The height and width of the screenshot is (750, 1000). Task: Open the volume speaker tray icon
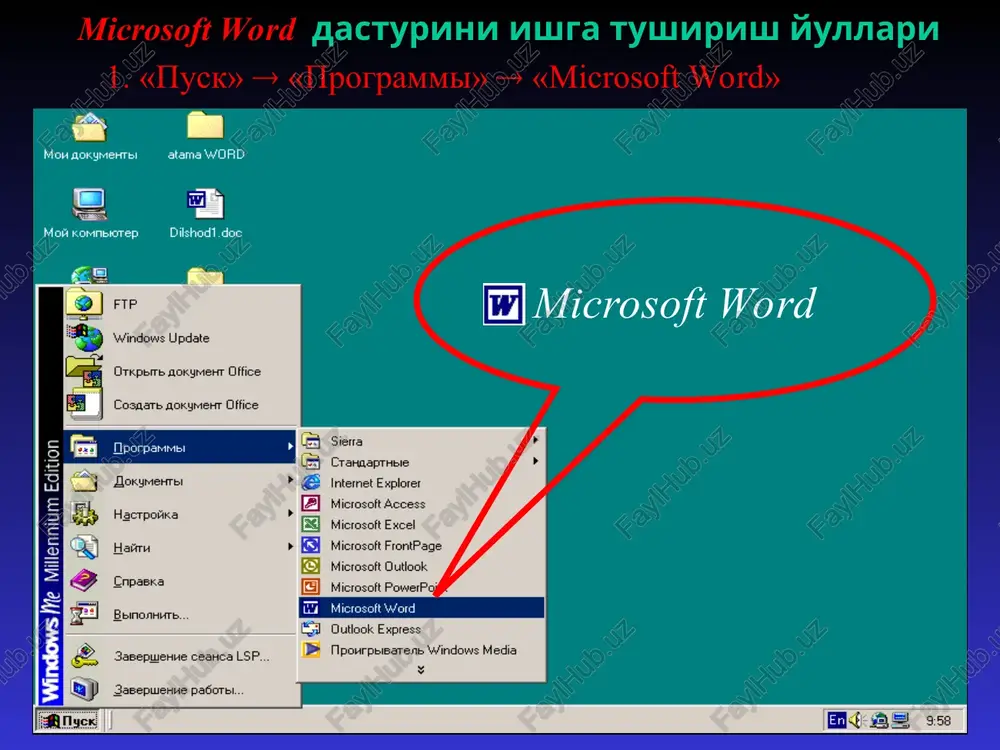coord(855,720)
